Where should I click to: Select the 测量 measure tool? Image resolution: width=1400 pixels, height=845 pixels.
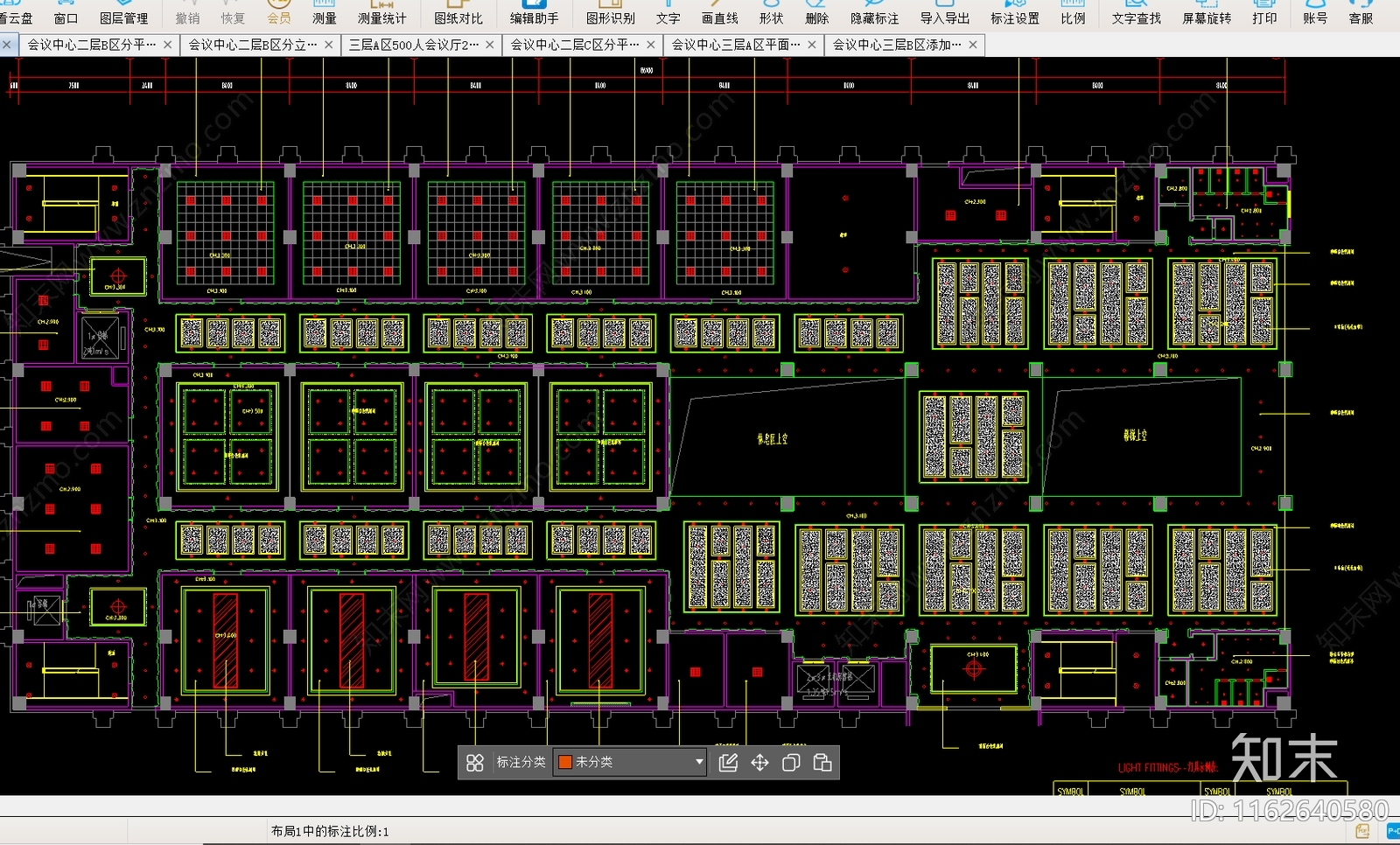pos(325,12)
